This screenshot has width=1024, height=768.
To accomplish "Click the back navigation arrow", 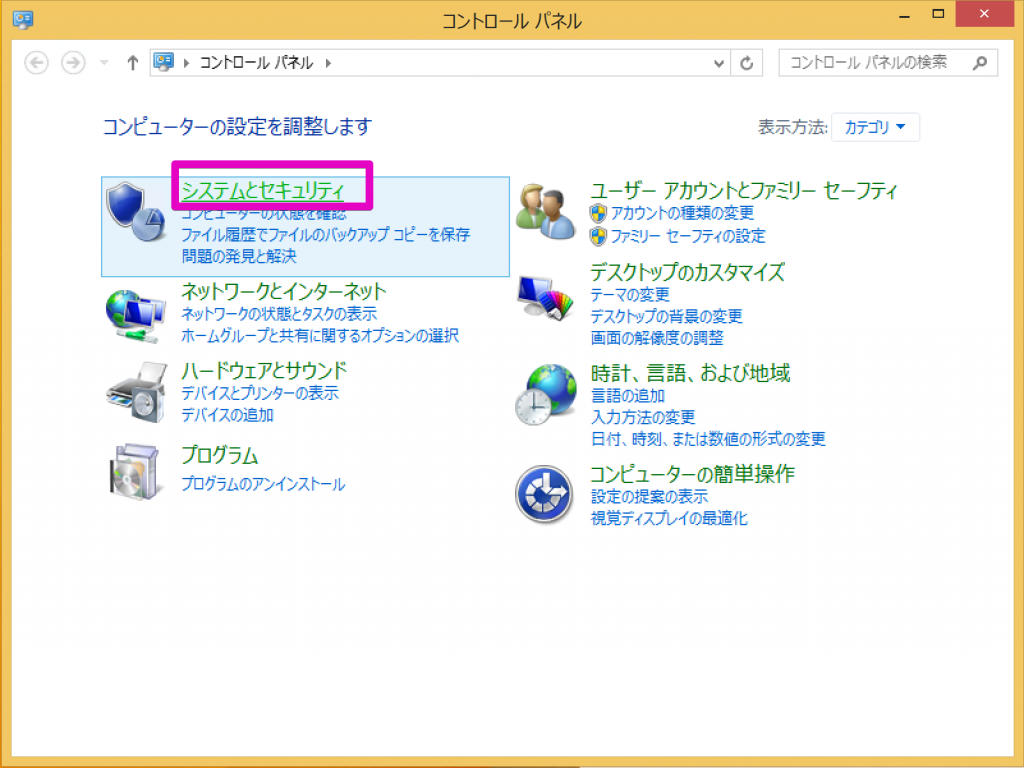I will point(37,63).
